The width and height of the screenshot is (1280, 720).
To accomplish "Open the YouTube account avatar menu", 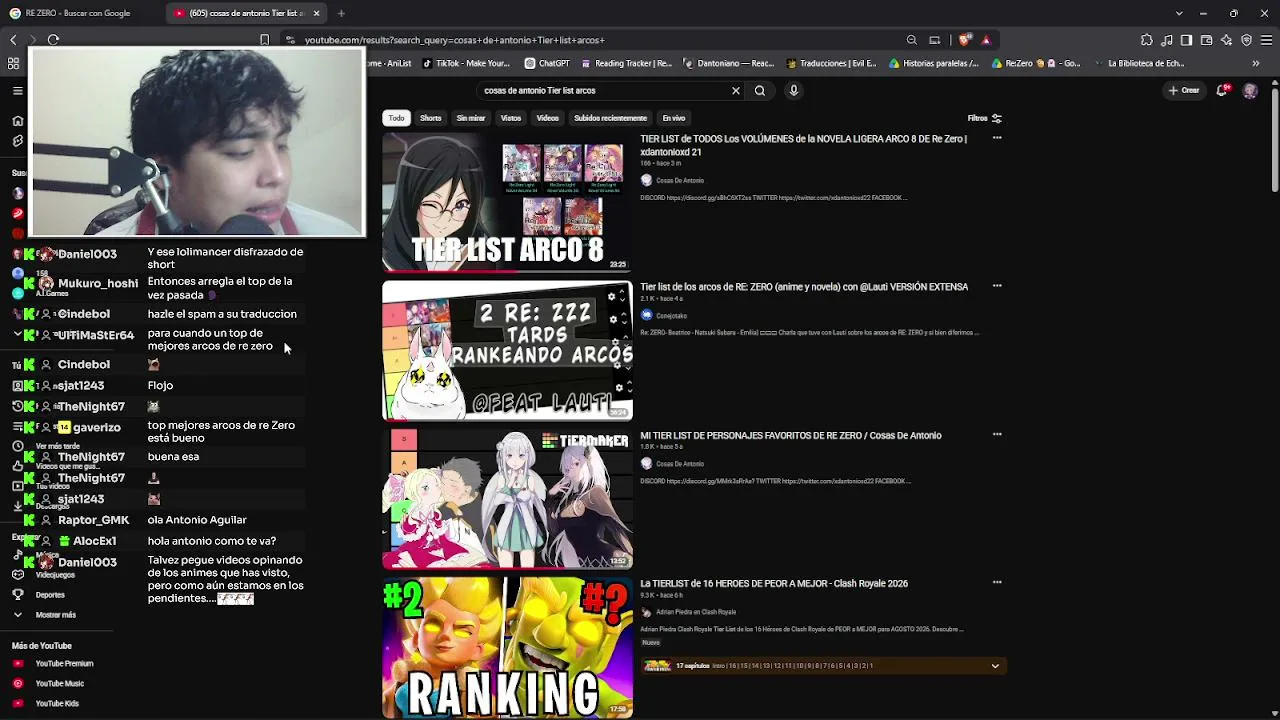I will point(1250,90).
